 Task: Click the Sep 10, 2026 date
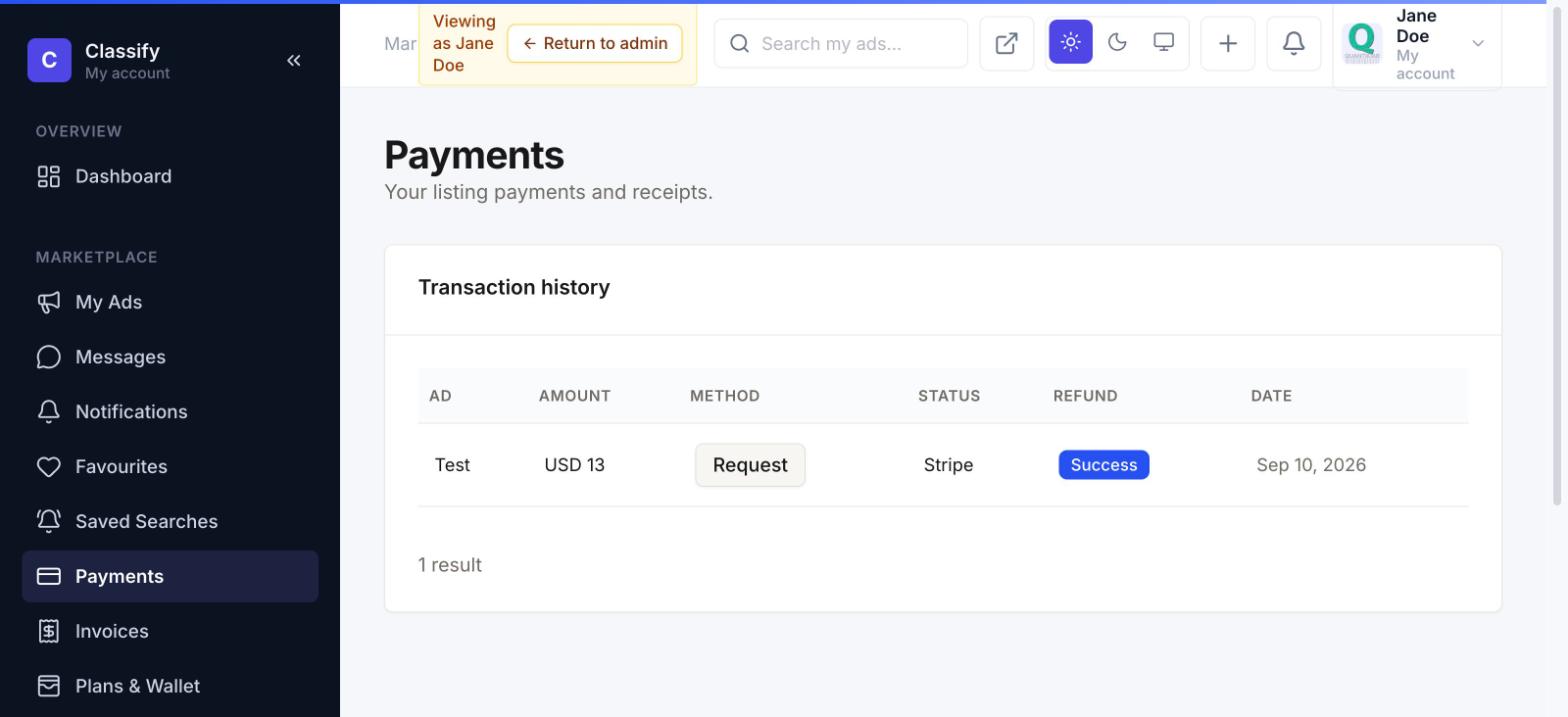(1311, 465)
